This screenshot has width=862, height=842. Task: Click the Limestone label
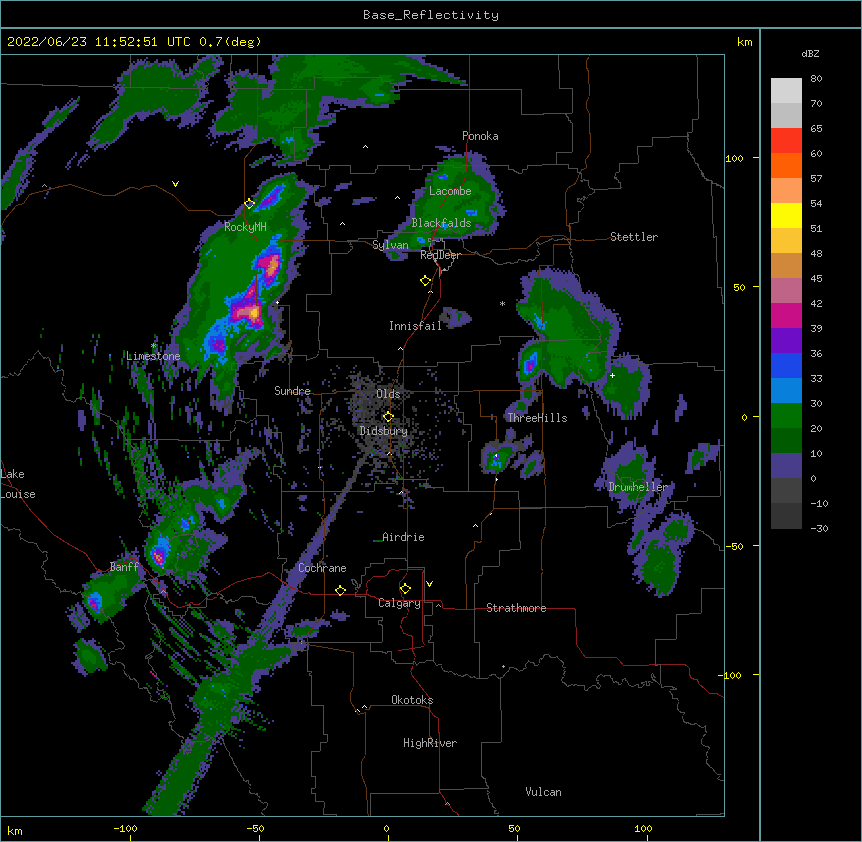coord(153,356)
